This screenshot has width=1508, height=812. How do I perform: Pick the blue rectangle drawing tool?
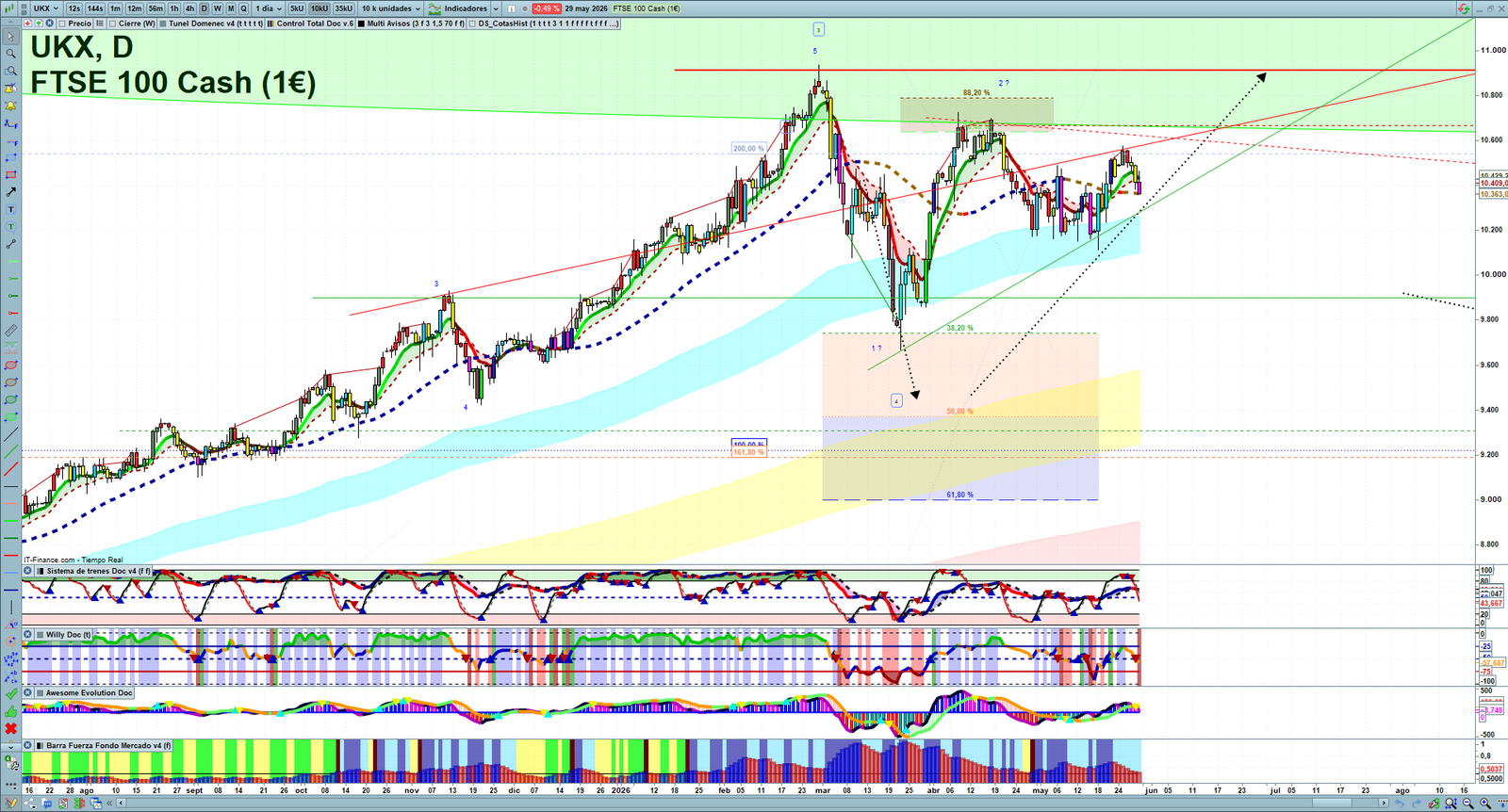(10, 157)
